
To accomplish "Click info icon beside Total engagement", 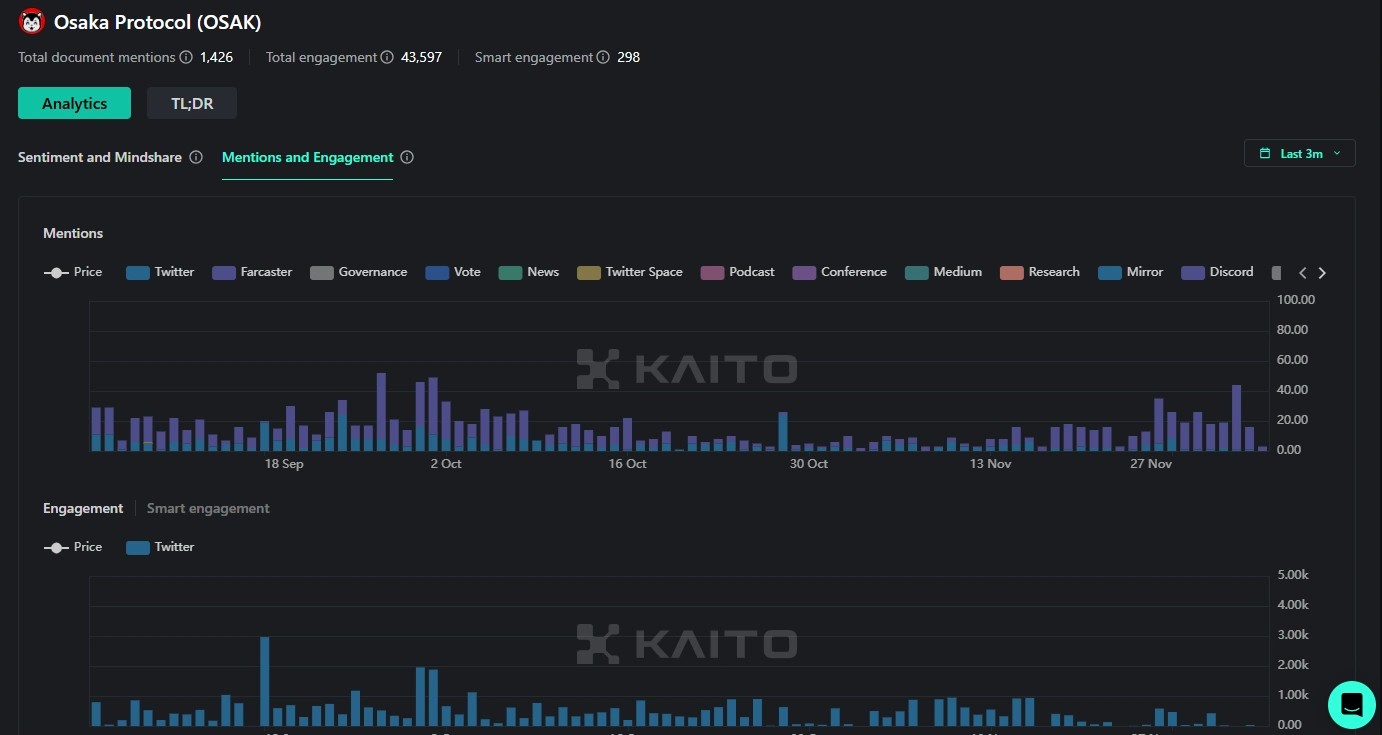I will (x=387, y=58).
